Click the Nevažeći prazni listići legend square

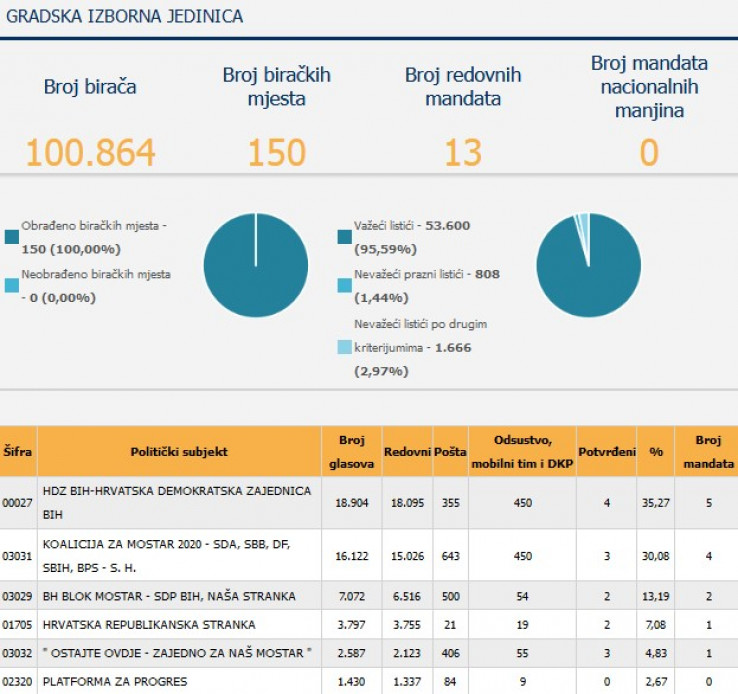click(x=345, y=285)
